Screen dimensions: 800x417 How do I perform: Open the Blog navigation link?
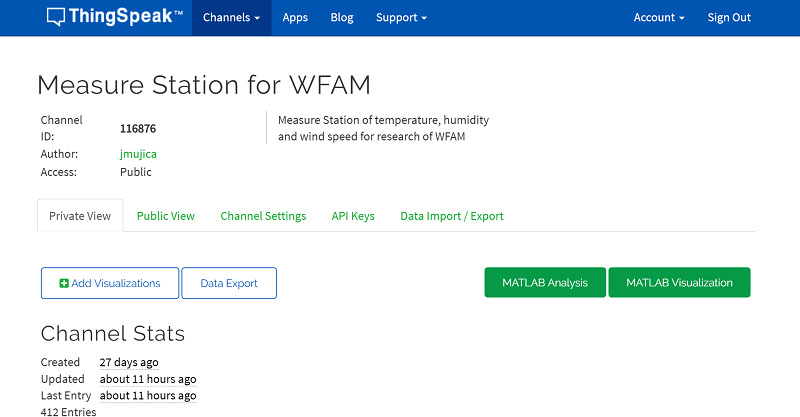[x=342, y=17]
